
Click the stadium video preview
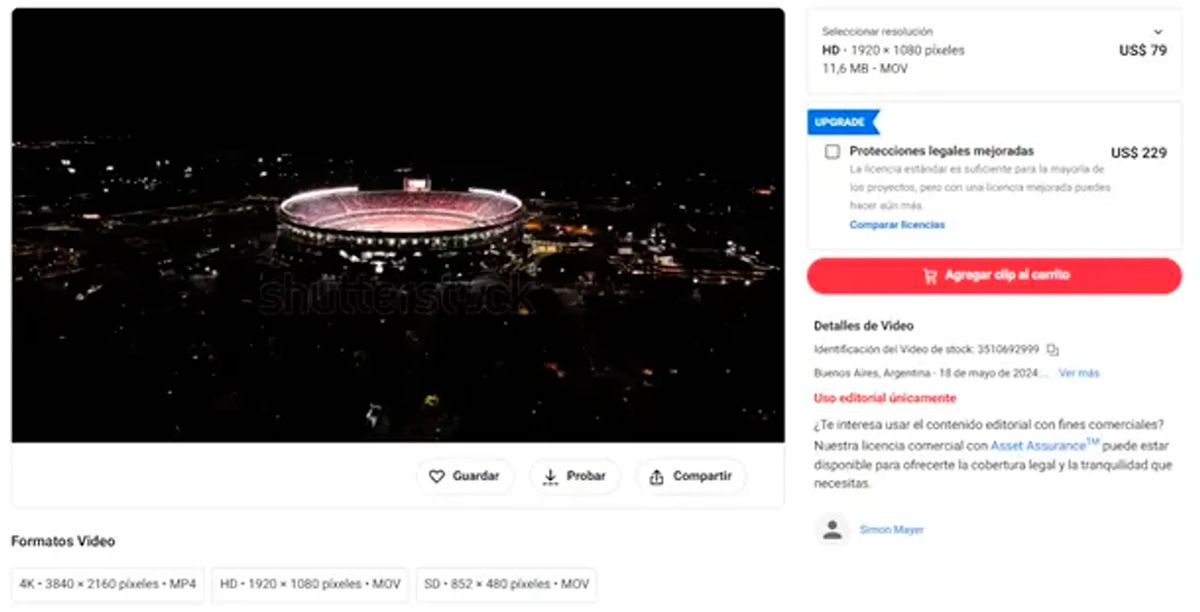398,225
